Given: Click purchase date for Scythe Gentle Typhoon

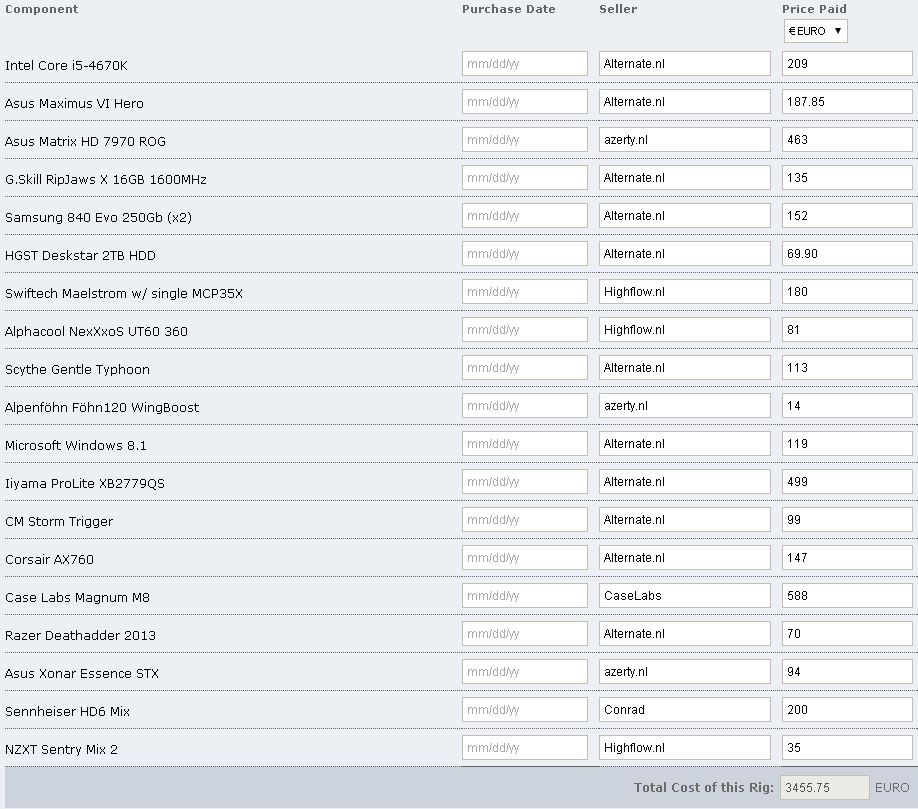Looking at the screenshot, I should coord(525,368).
